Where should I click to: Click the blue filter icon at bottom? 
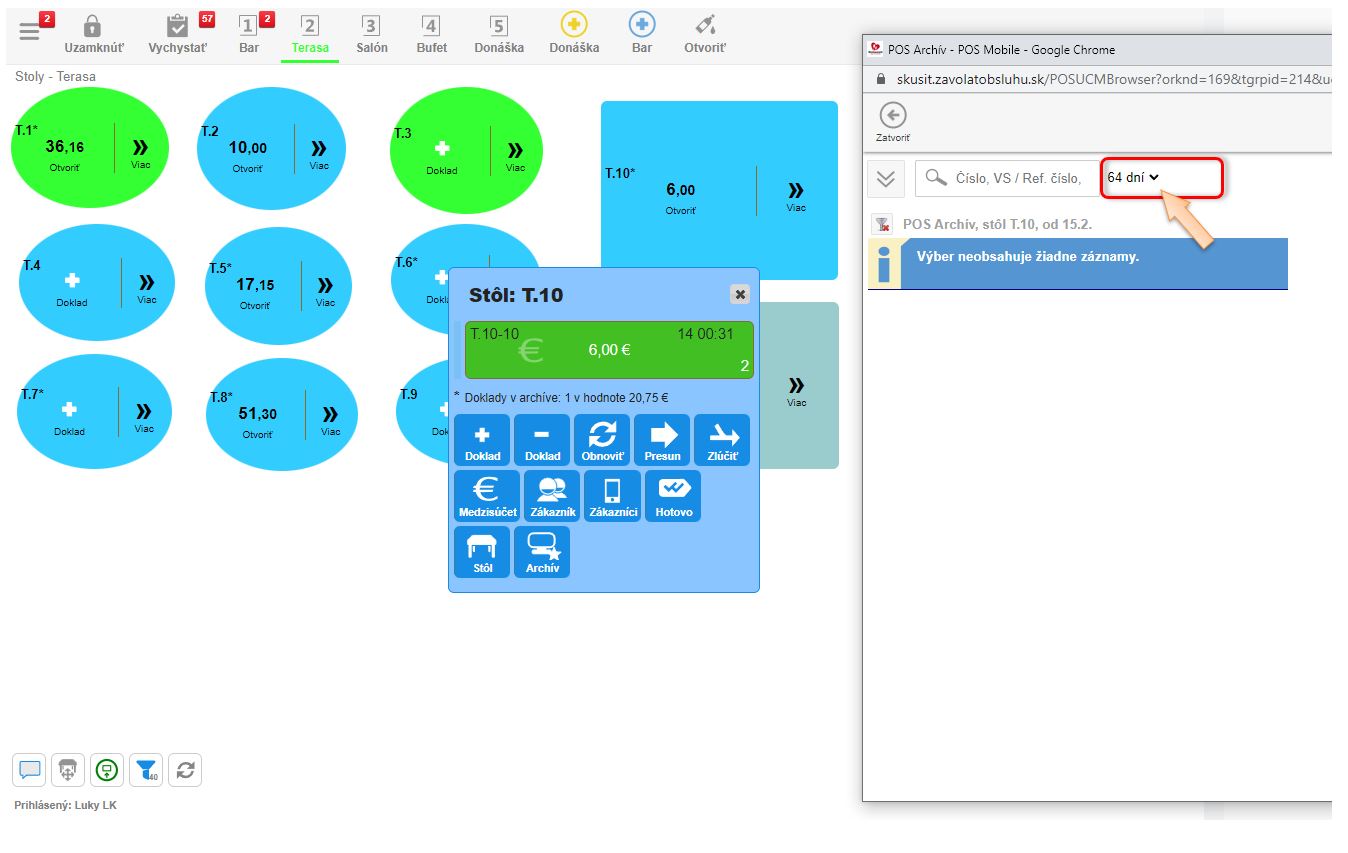[x=146, y=770]
